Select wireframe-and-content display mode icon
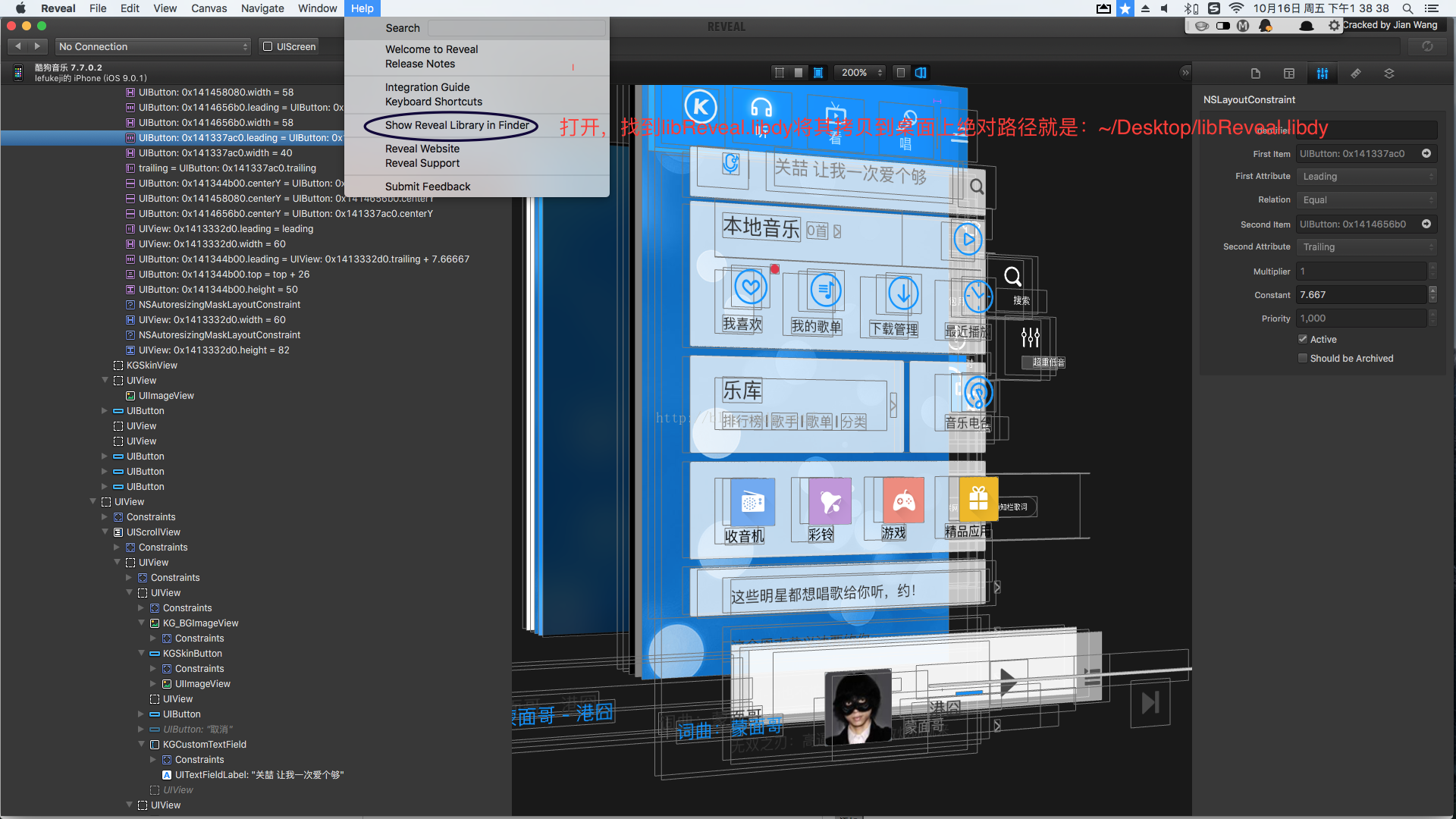The height and width of the screenshot is (819, 1456). click(x=818, y=73)
